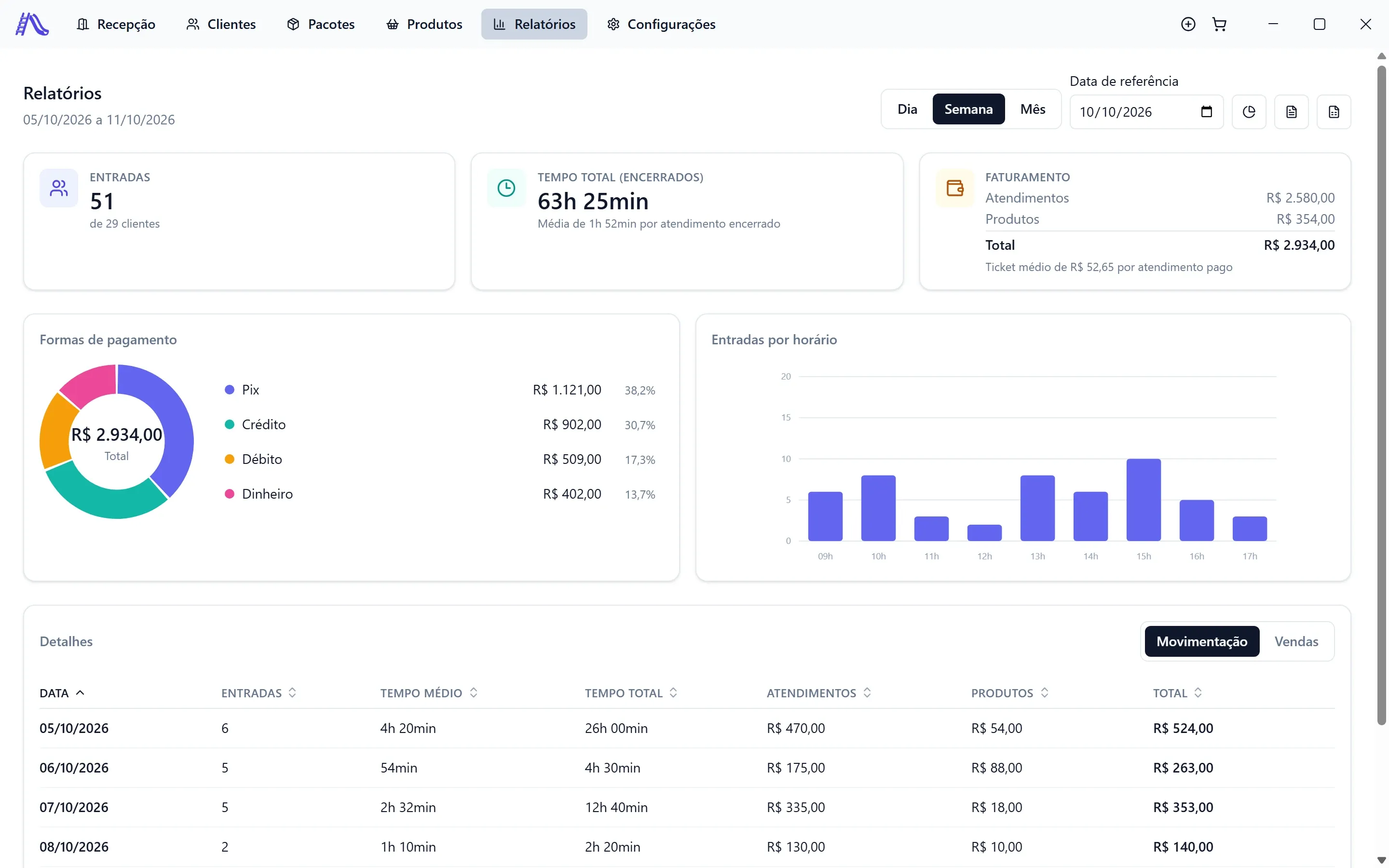Click the 08/10/2026 table row date
This screenshot has height=868, width=1389.
pos(74,847)
